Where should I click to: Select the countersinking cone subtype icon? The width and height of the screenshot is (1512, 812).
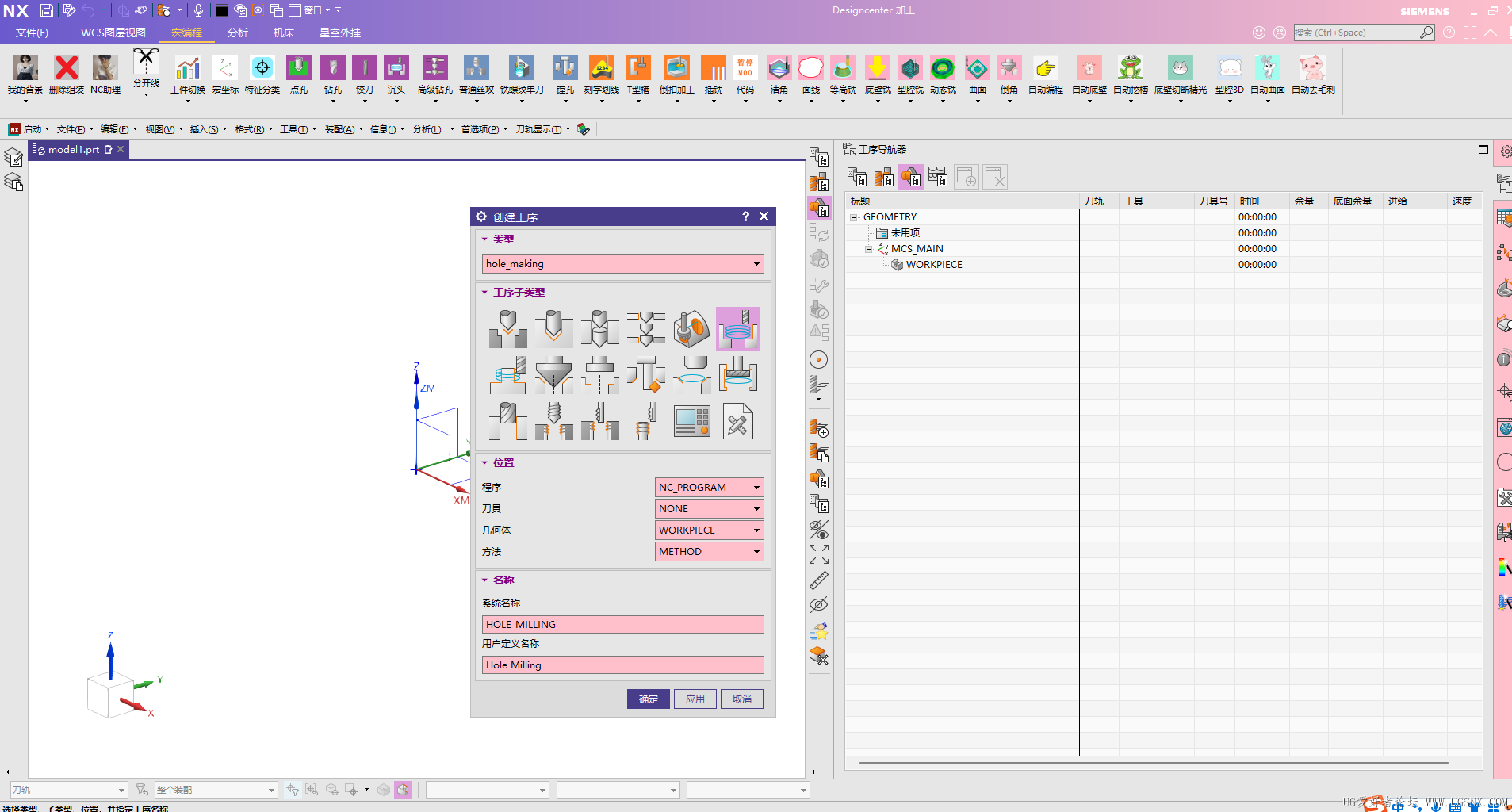coord(554,375)
